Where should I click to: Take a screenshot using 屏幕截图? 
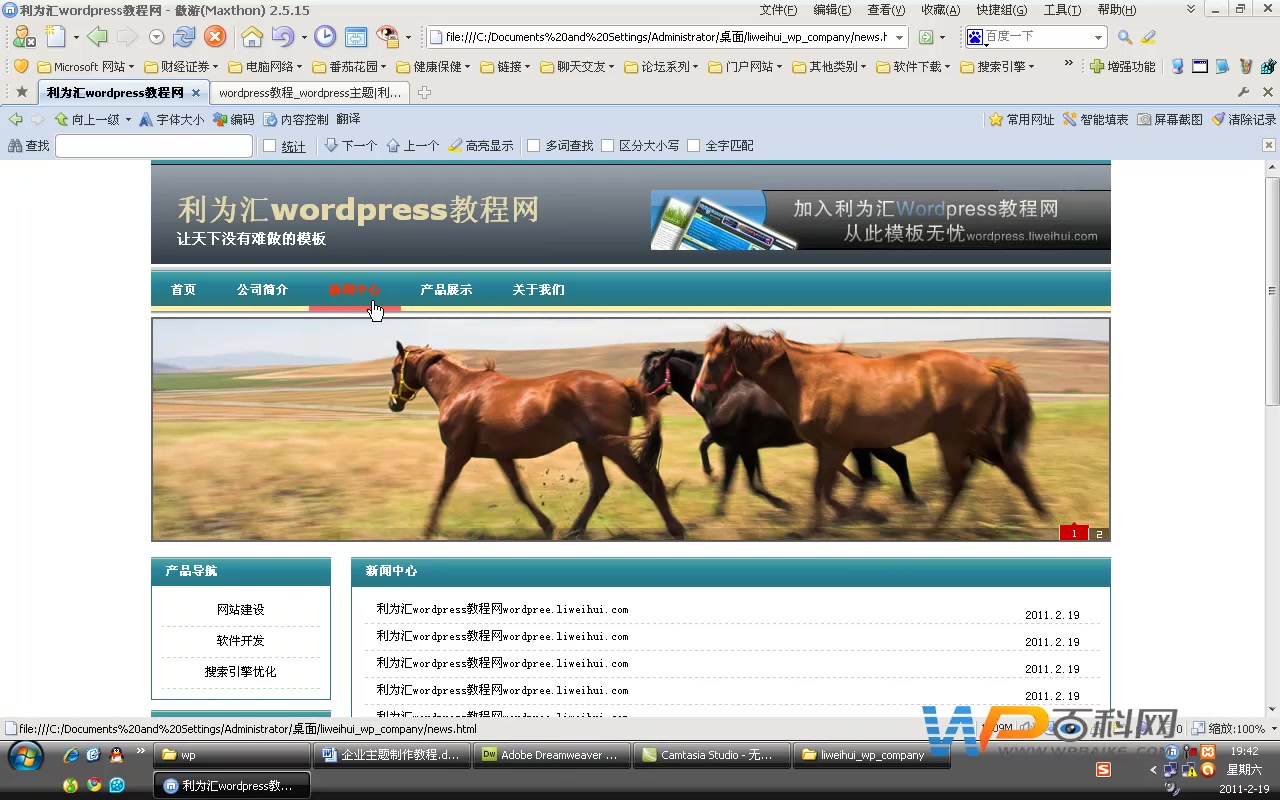(1174, 118)
